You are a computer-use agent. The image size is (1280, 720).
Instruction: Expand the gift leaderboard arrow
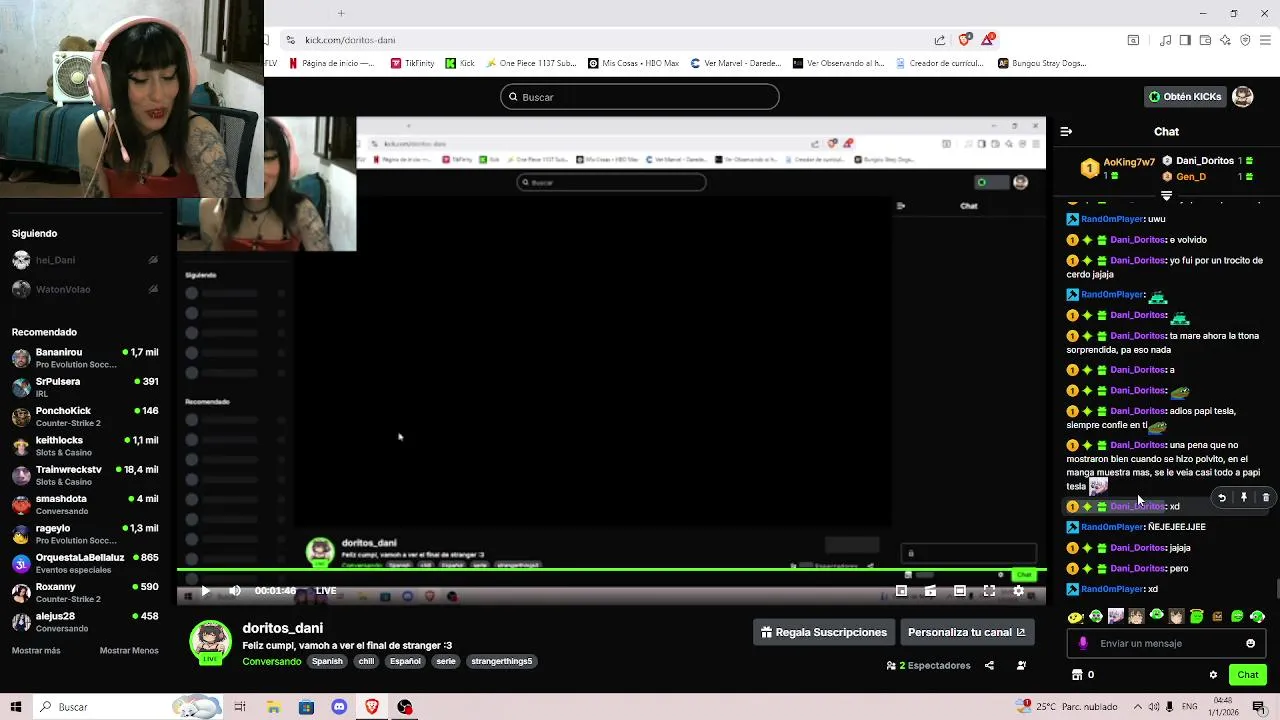[1166, 194]
